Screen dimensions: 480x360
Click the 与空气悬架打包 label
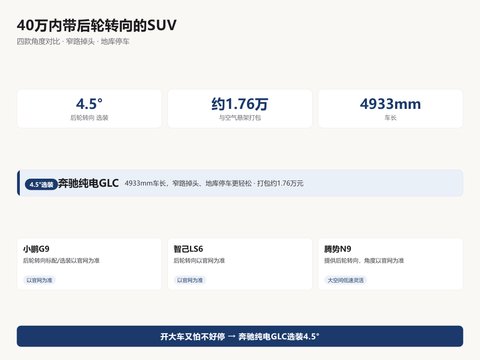tap(240, 118)
